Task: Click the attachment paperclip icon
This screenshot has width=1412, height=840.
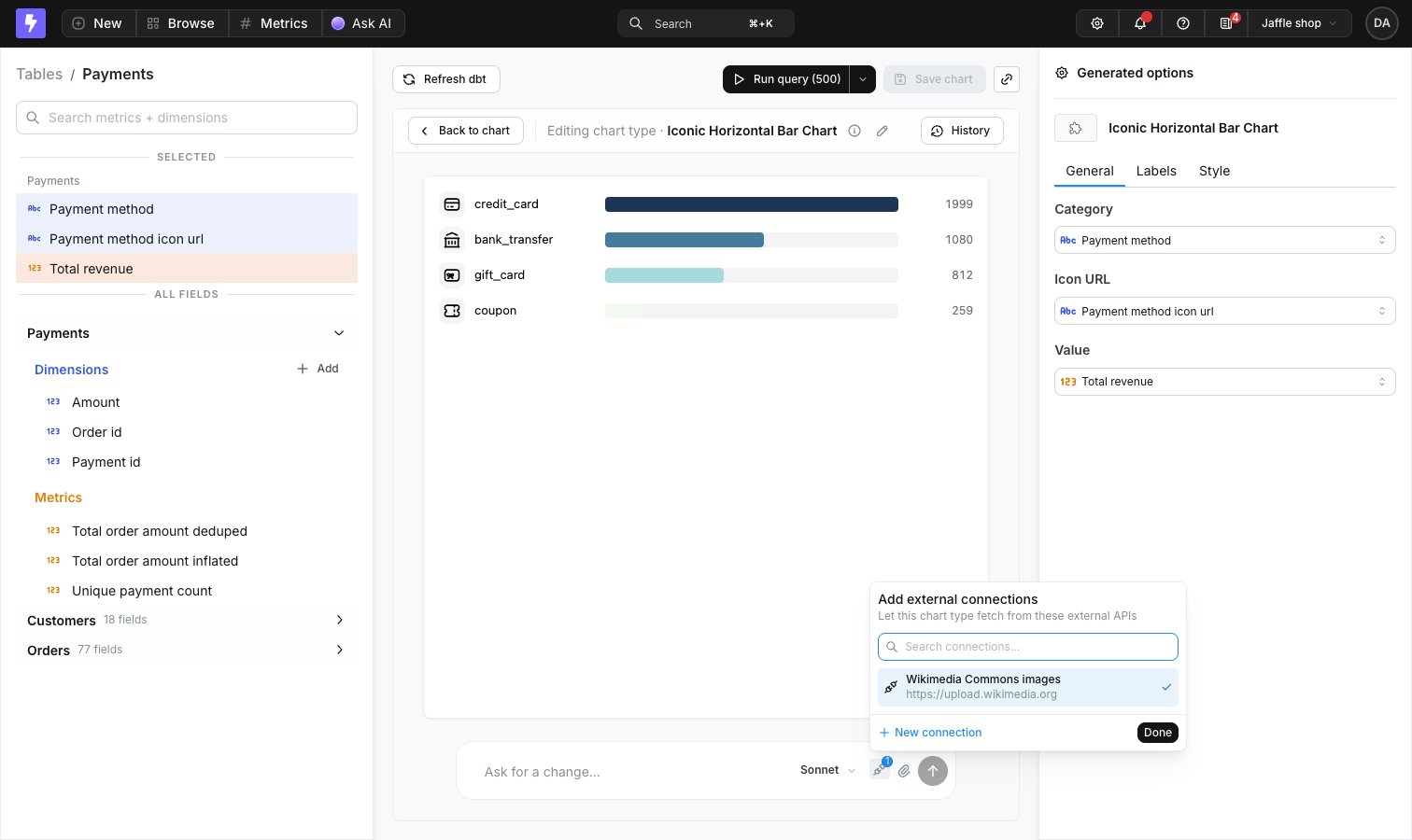Action: coord(904,771)
